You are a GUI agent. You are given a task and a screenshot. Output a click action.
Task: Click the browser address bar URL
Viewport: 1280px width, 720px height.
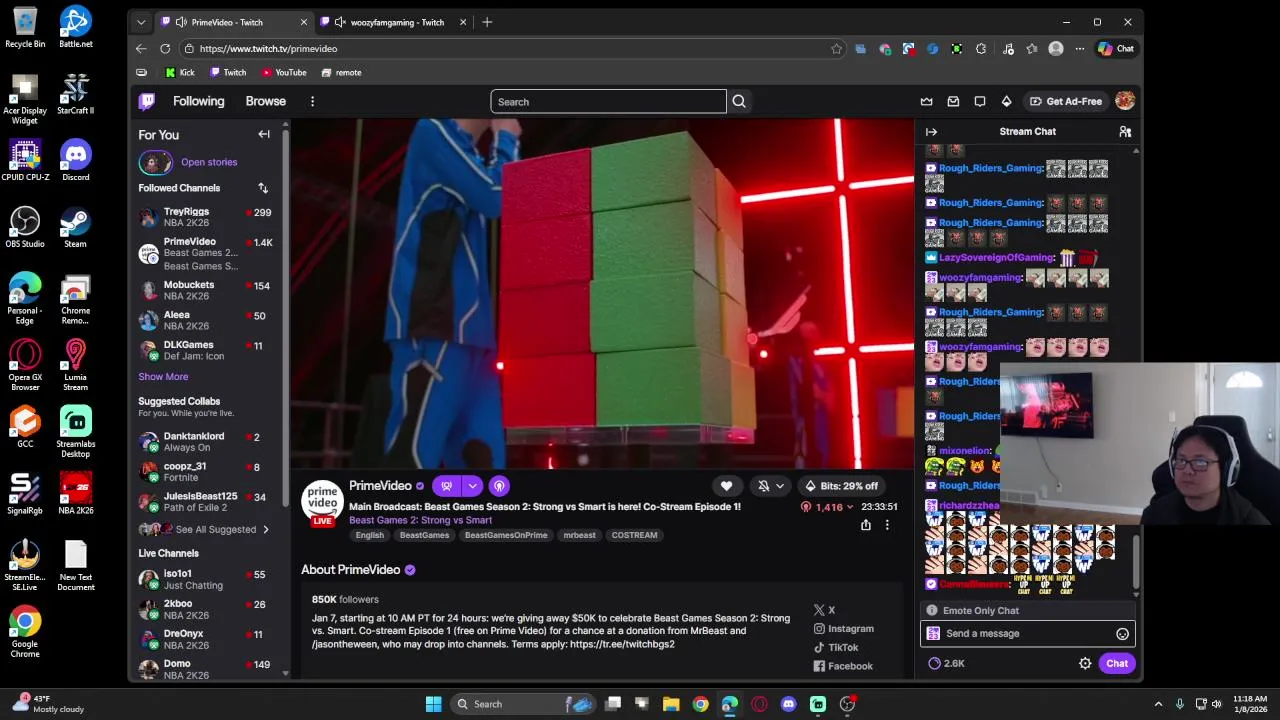click(268, 48)
